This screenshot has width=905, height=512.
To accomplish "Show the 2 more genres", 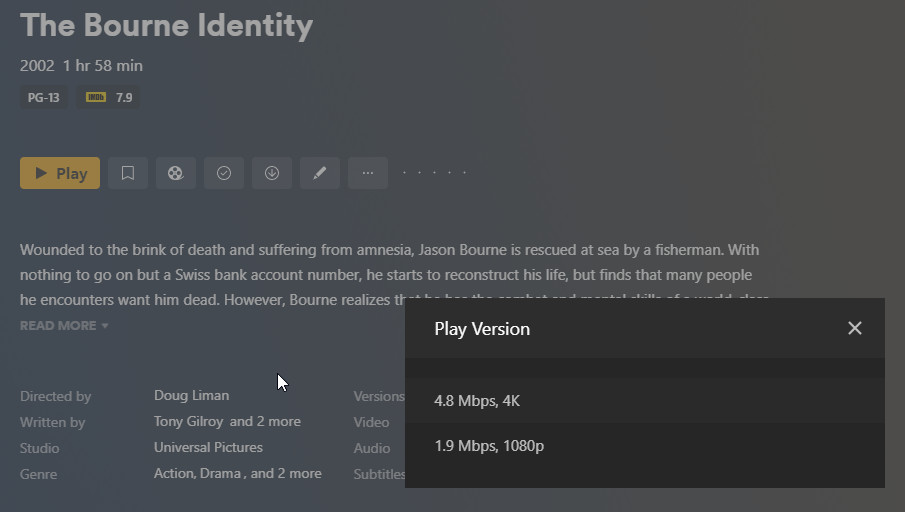I will pos(286,473).
